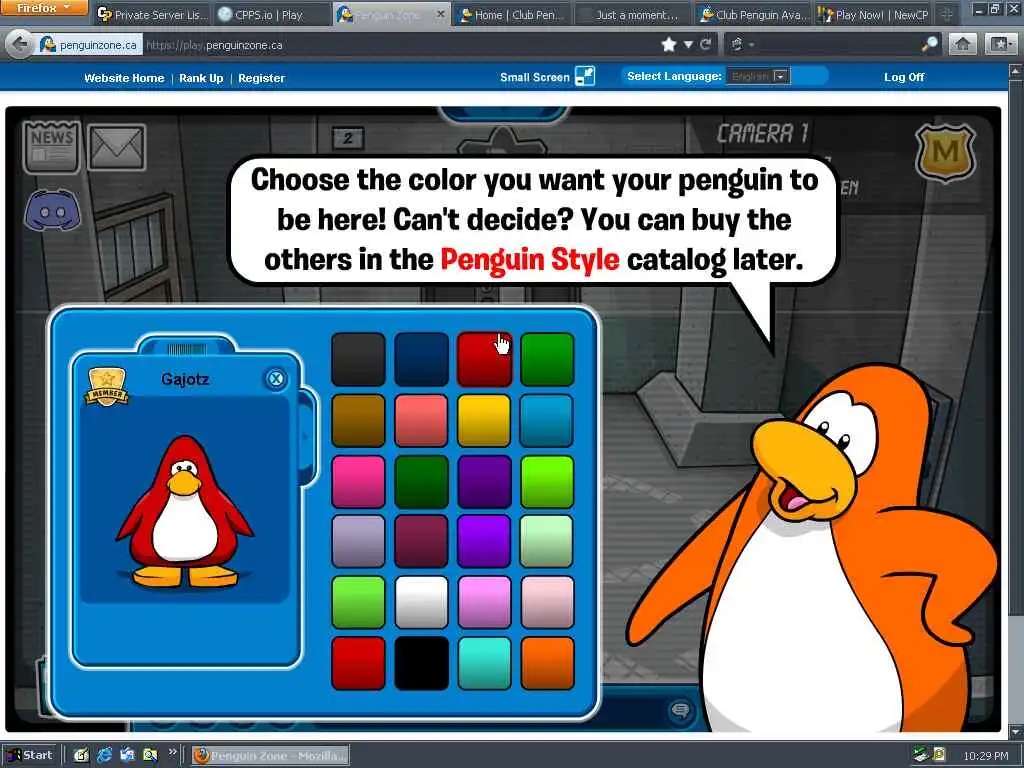Show hidden quick launch items chevron
The image size is (1024, 768).
pyautogui.click(x=172, y=752)
